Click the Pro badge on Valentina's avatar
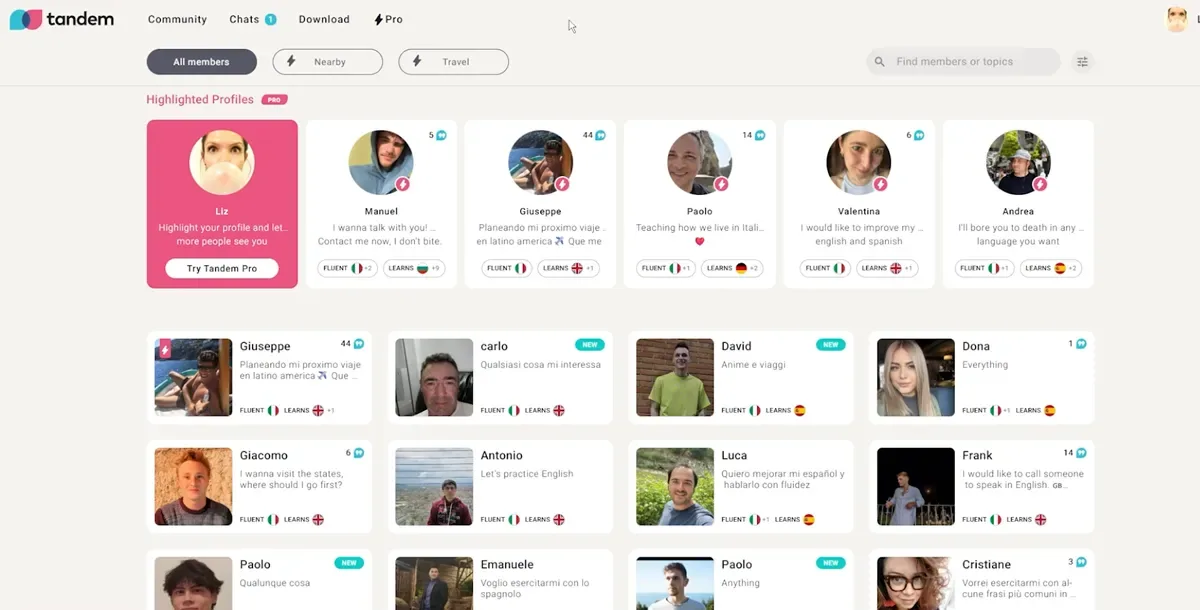Screen dimensions: 1200x610 pos(880,184)
